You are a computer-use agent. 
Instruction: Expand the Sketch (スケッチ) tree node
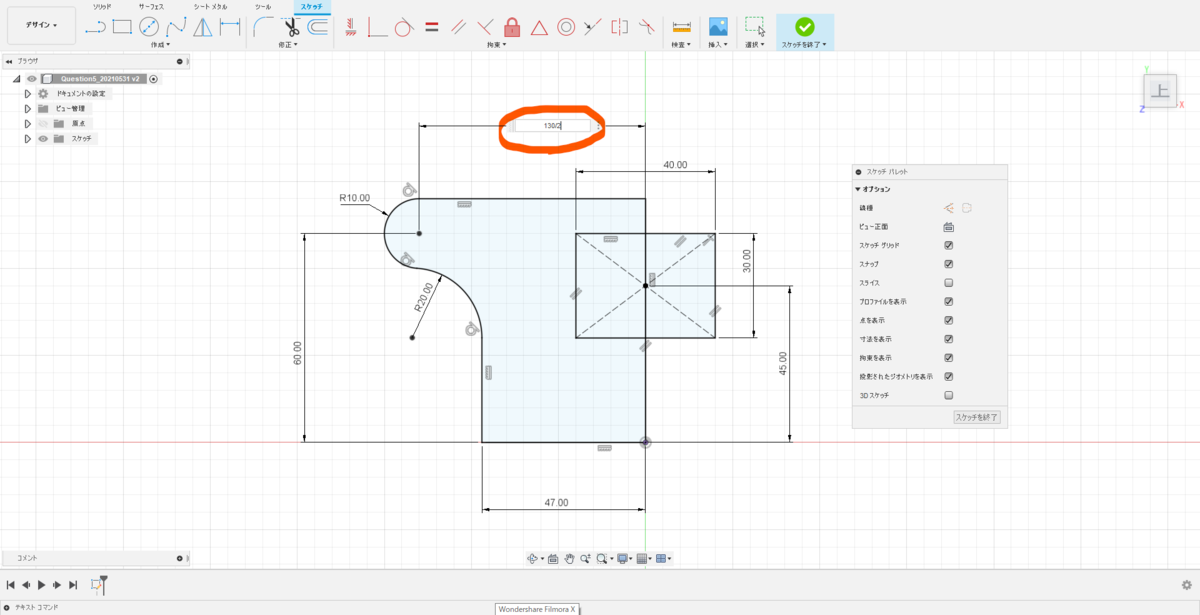[x=28, y=139]
